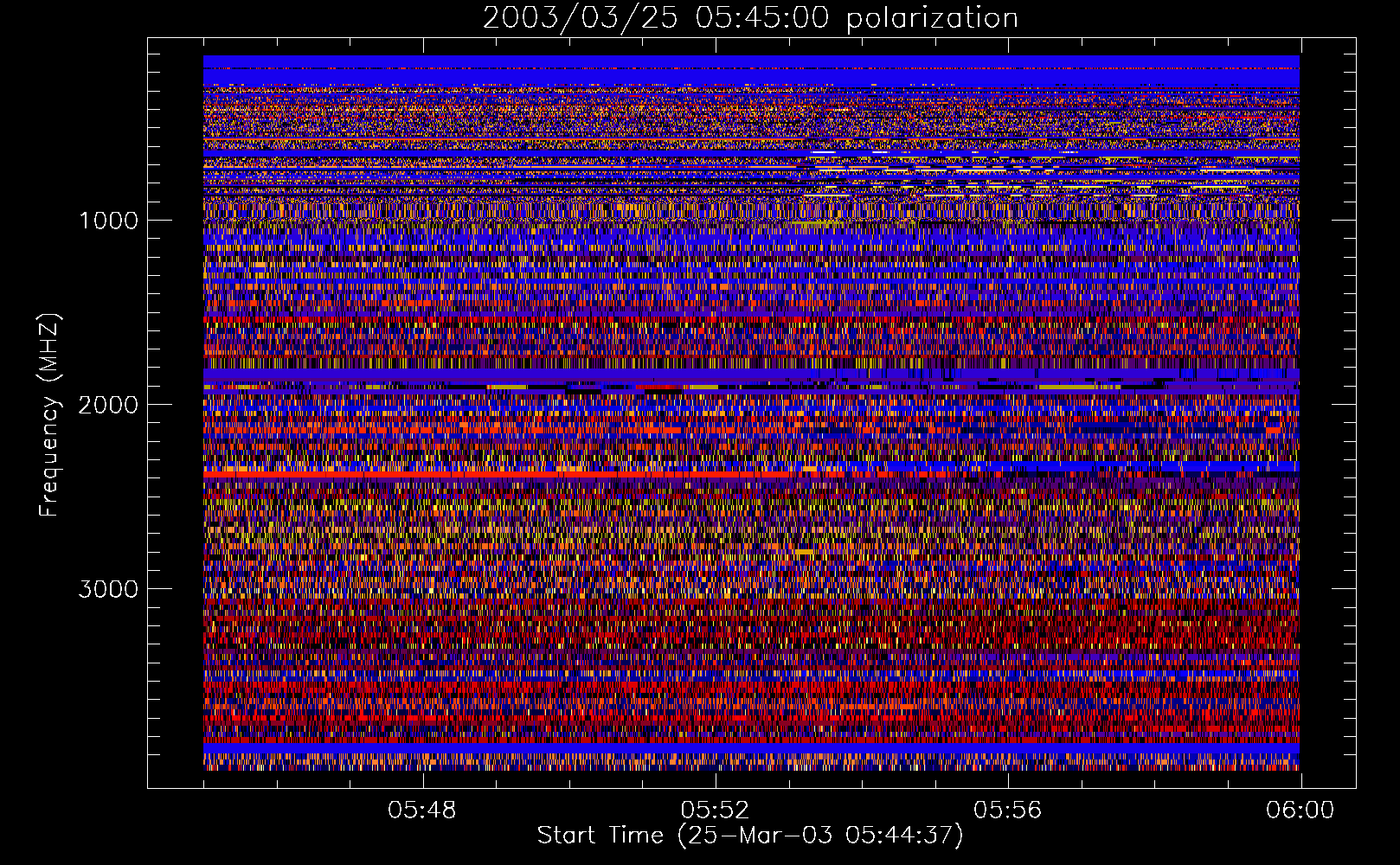Viewport: 1400px width, 865px height.
Task: Click the "2000" frequency tick label
Action: 108,405
